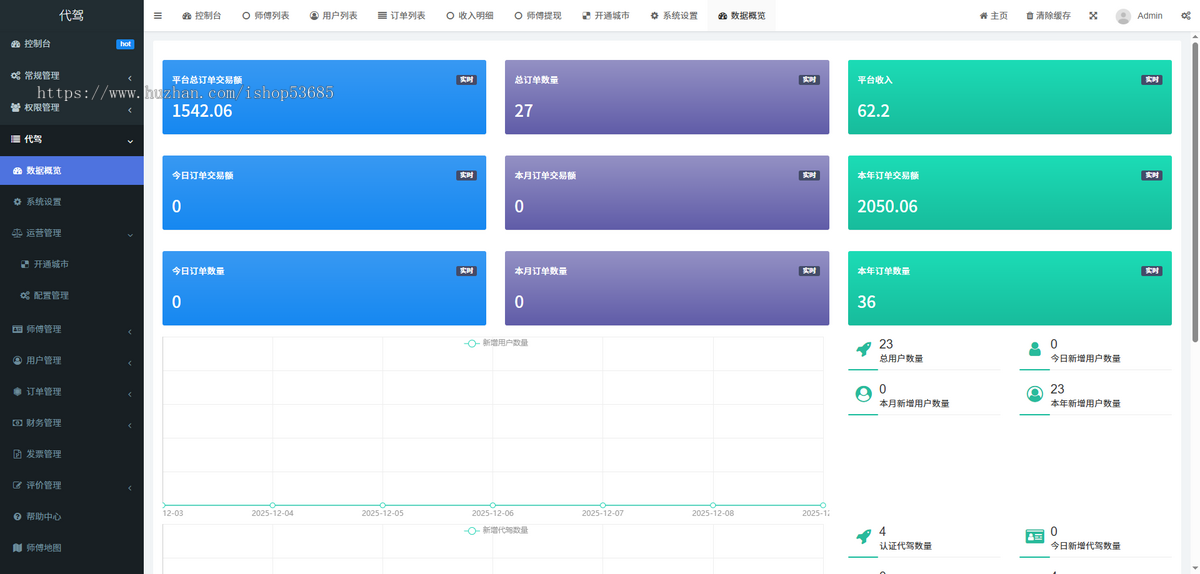Open 系统设置 in the sidebar
Image resolution: width=1200 pixels, height=574 pixels.
pyautogui.click(x=43, y=202)
